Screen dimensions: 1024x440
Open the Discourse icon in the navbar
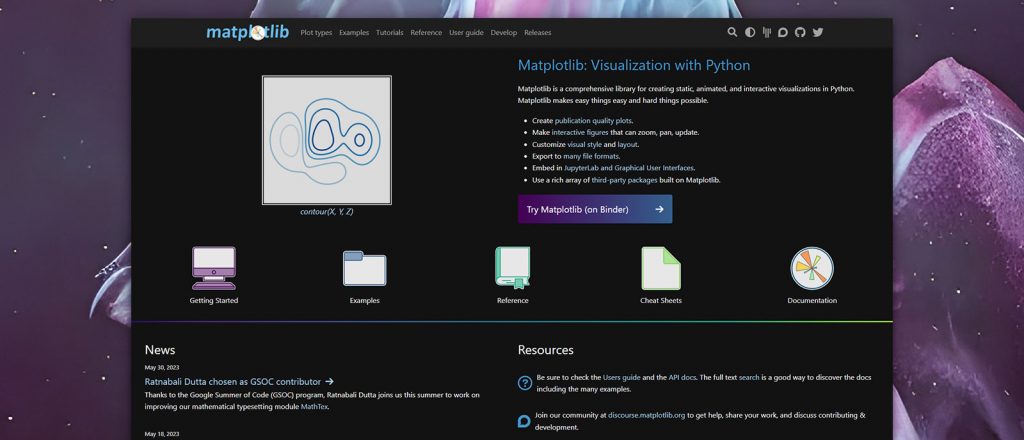pyautogui.click(x=782, y=32)
